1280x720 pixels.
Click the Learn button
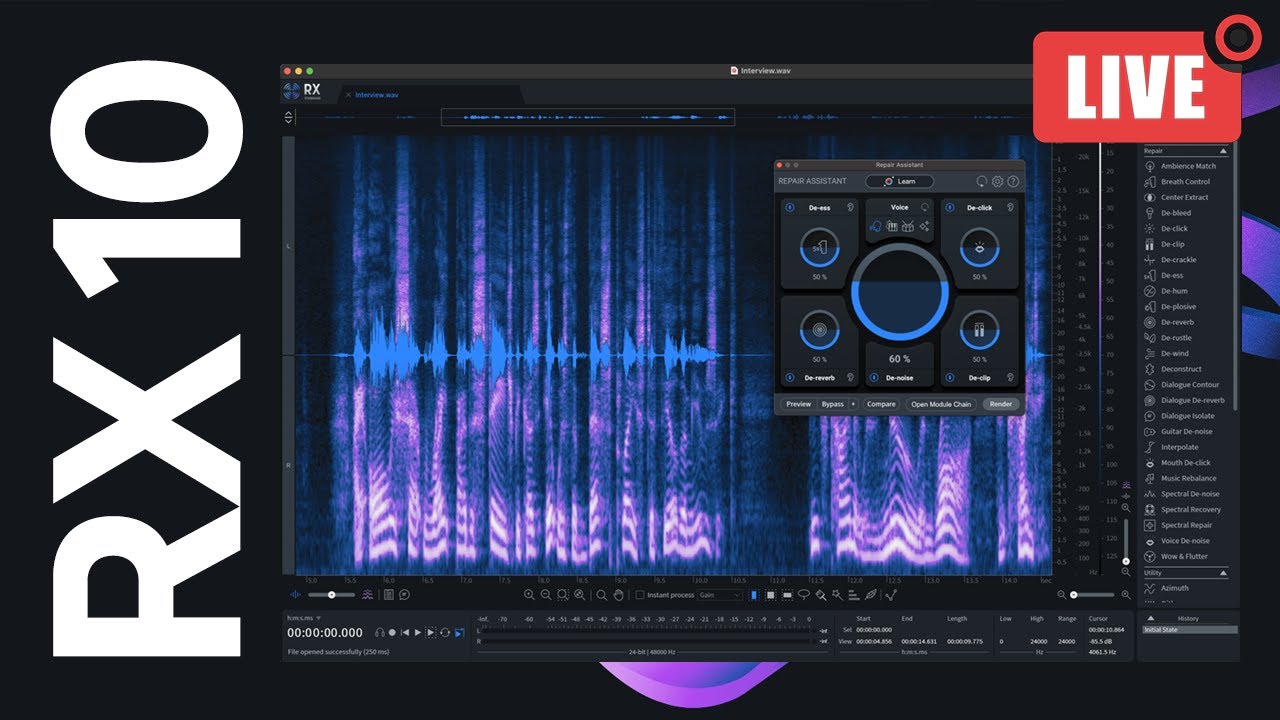coord(900,181)
